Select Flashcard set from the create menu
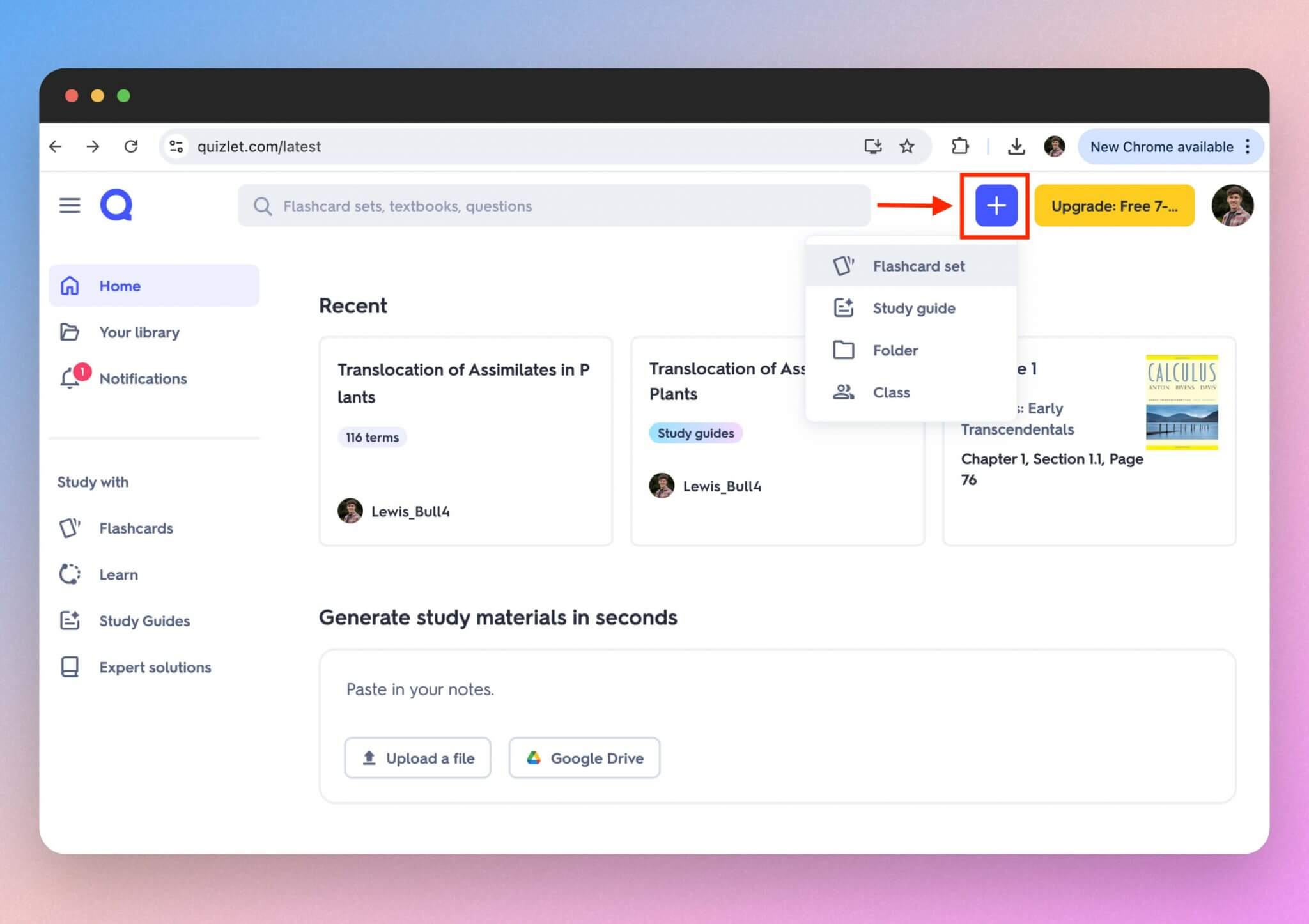The image size is (1309, 924). [x=918, y=266]
